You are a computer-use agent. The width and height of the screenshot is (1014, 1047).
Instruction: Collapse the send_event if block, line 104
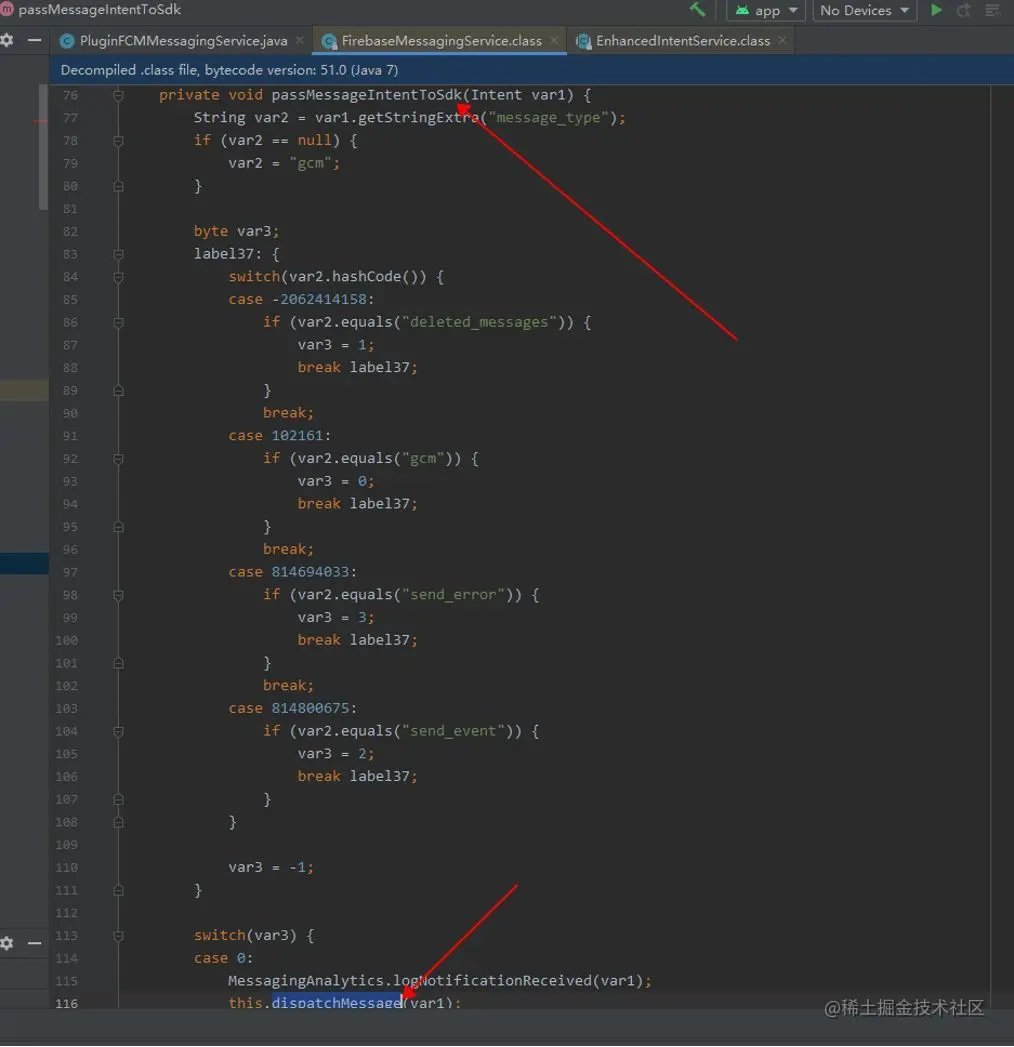click(118, 732)
